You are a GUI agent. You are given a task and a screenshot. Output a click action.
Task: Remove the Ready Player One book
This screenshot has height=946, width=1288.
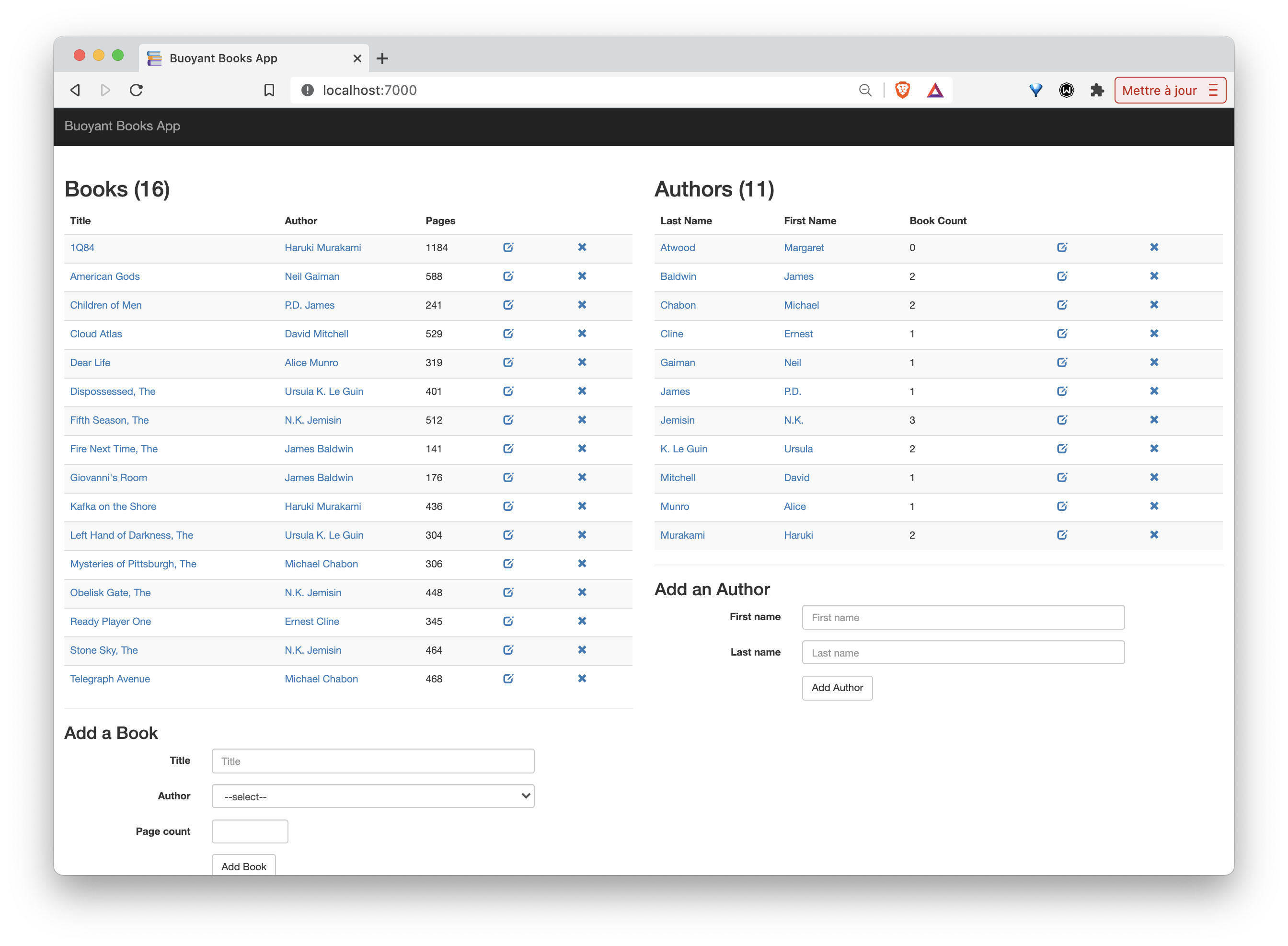click(582, 621)
